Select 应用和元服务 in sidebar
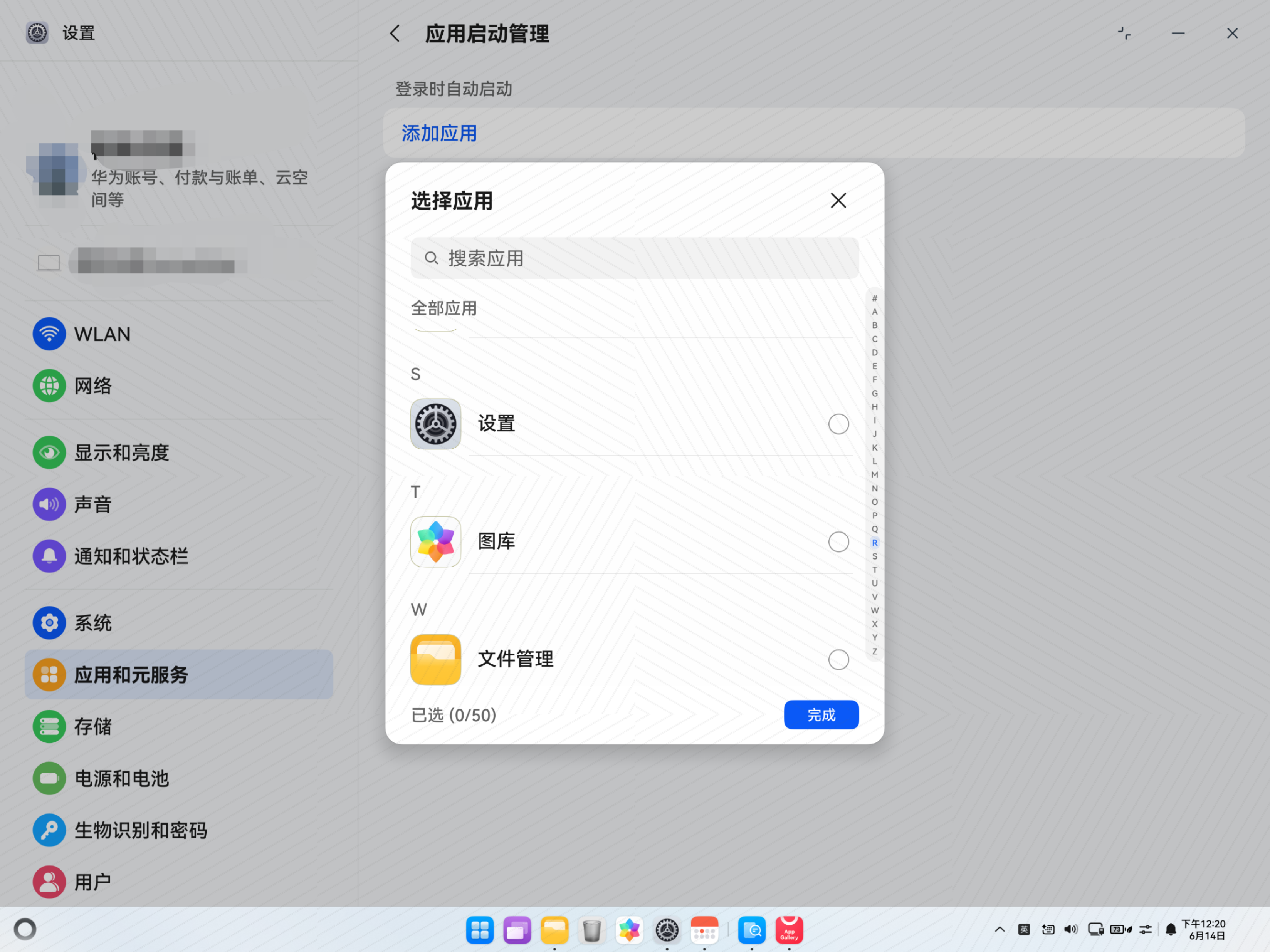Screen dimensions: 1270x952 (x=178, y=675)
